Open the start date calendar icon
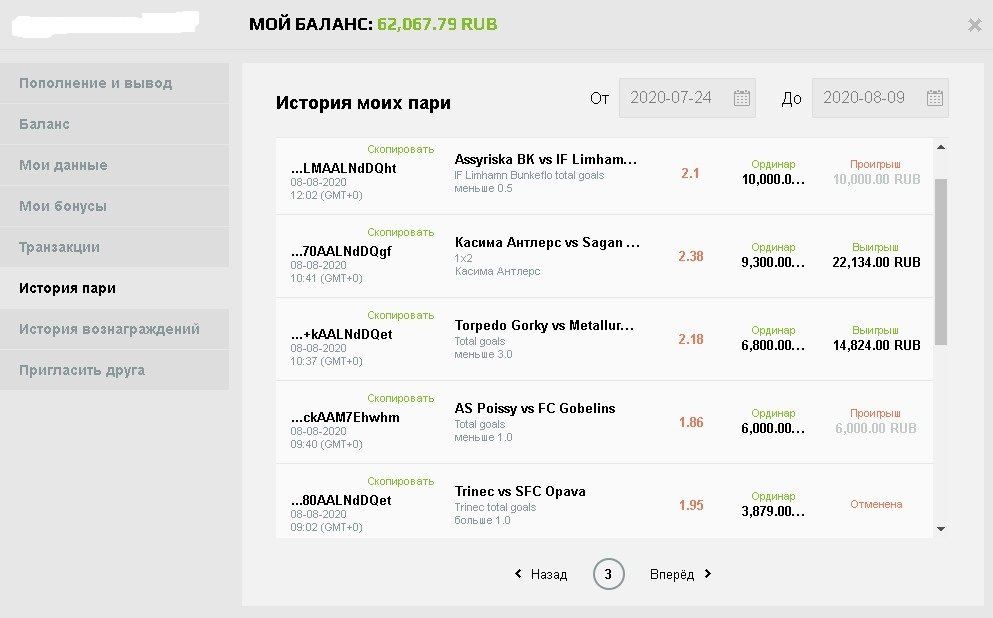 click(742, 98)
